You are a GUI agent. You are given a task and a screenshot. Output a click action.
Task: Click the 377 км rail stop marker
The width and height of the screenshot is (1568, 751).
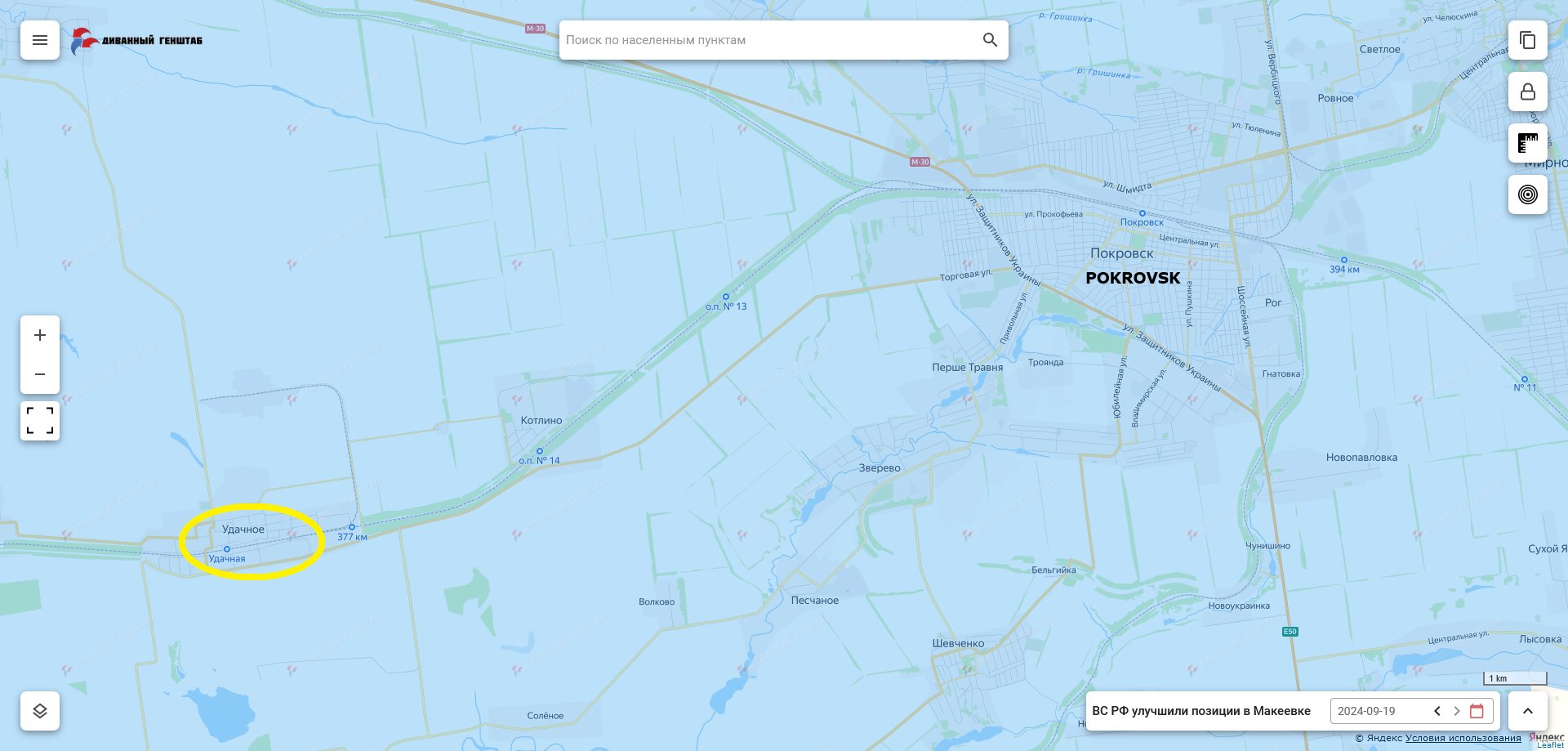tap(352, 527)
